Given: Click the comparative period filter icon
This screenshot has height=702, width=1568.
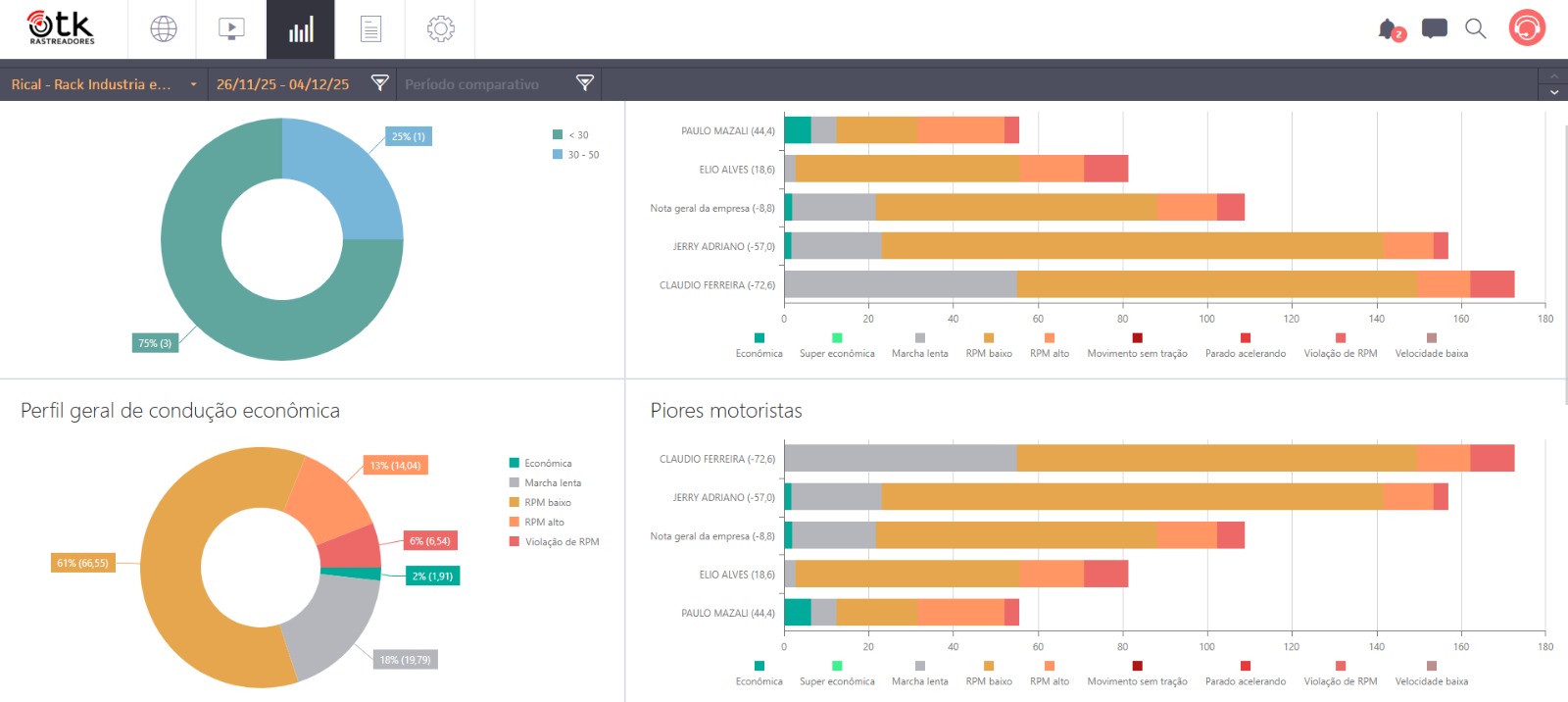Looking at the screenshot, I should point(585,83).
